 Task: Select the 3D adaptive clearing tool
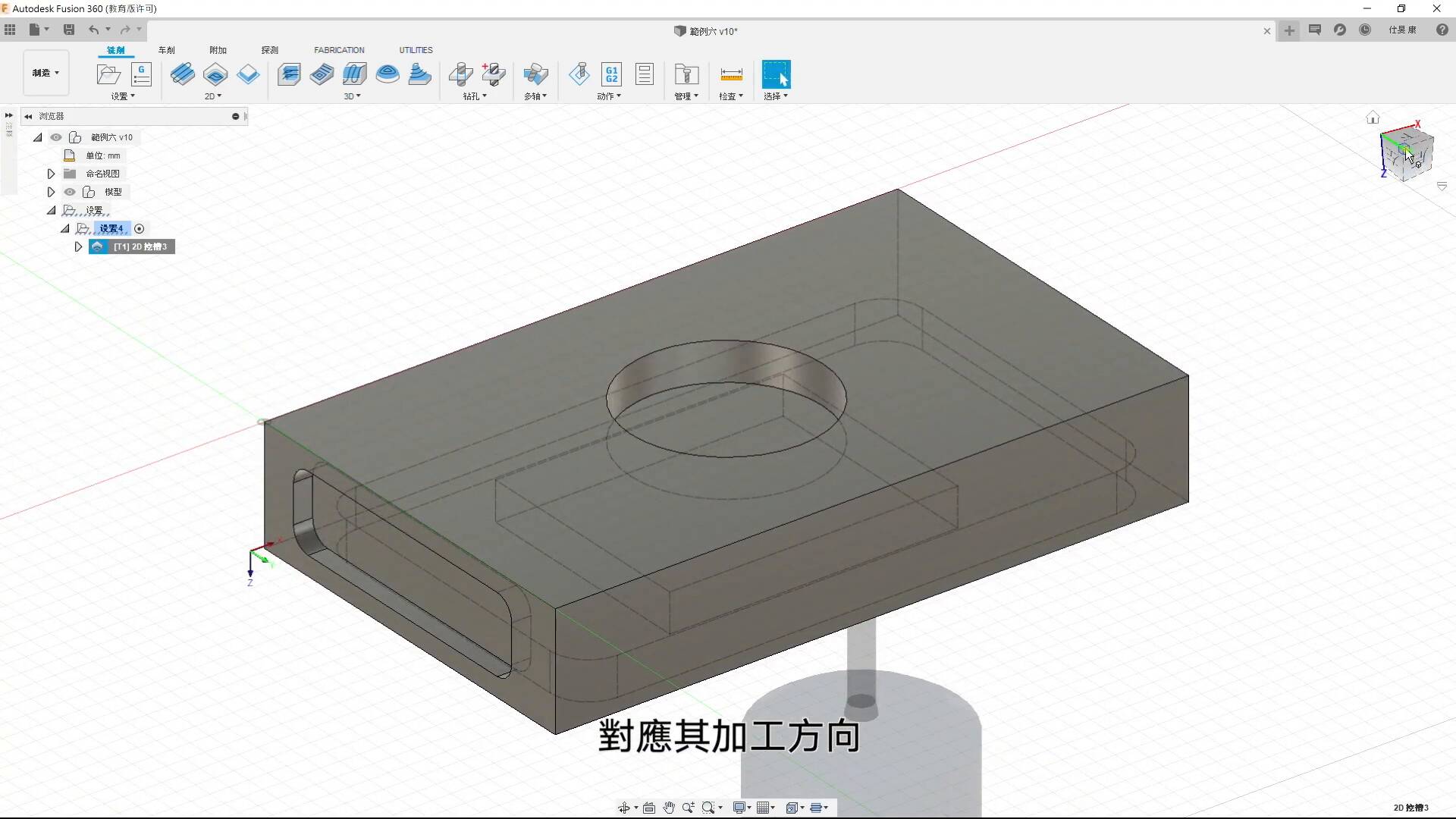coord(289,74)
